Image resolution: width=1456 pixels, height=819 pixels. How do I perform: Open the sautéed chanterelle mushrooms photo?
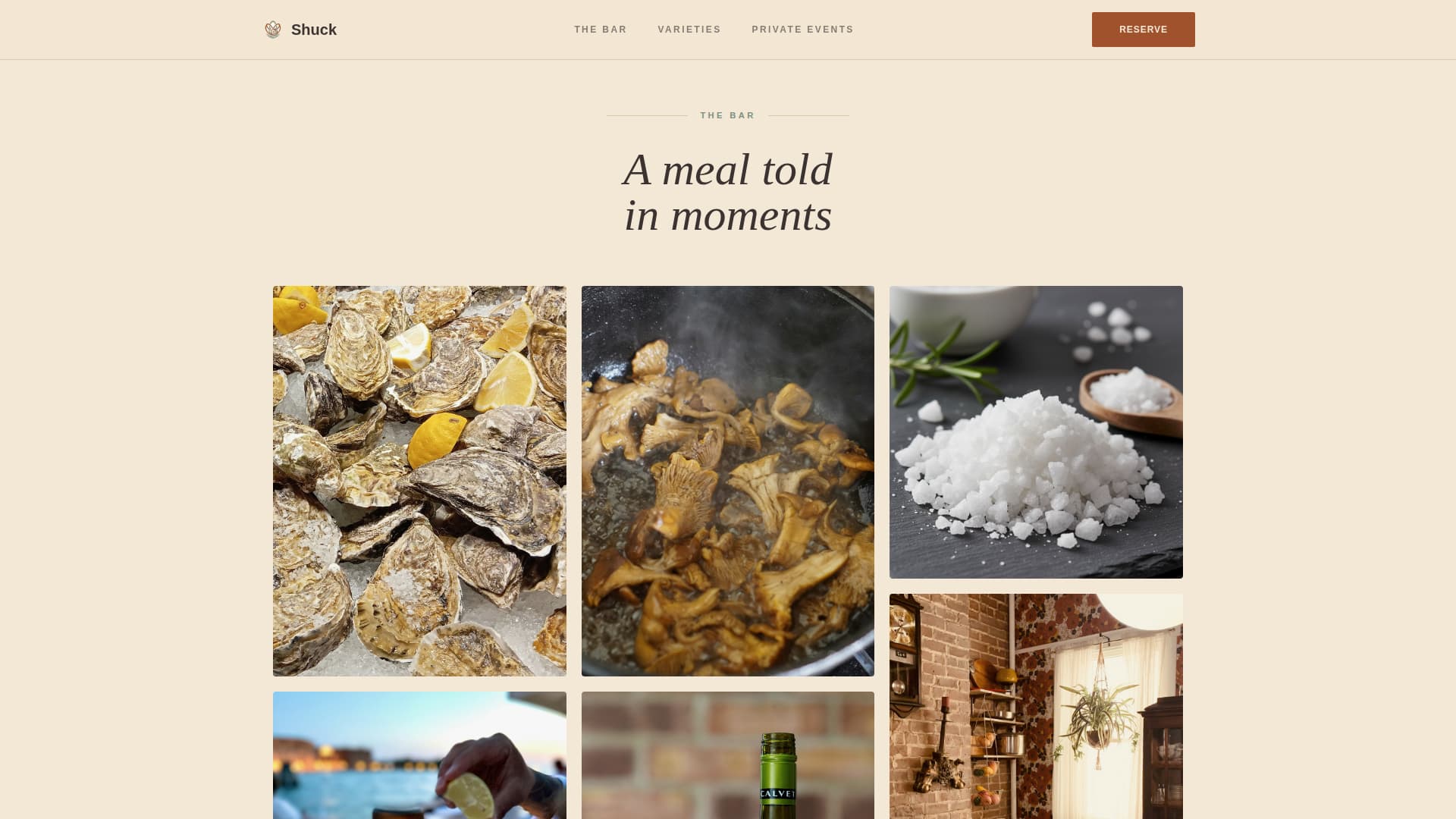point(728,481)
